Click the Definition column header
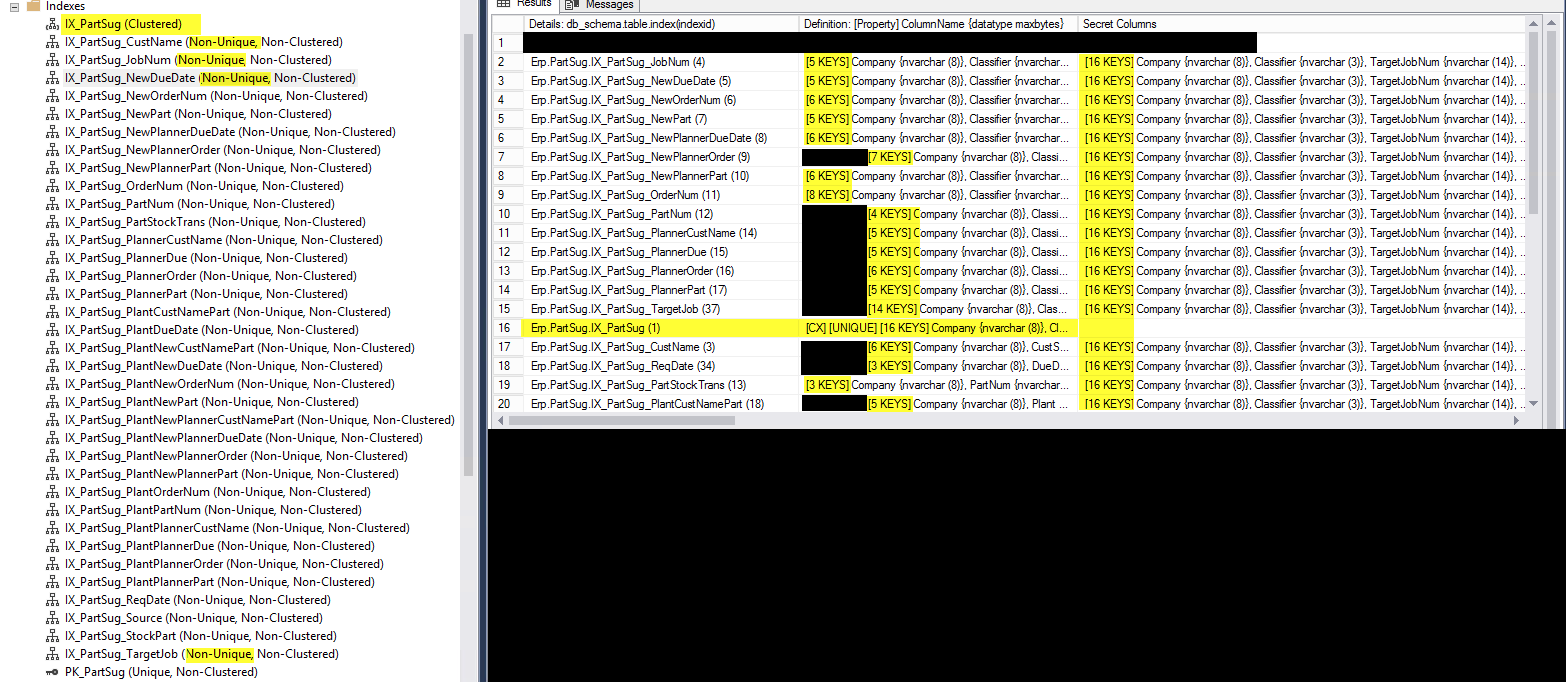 pyautogui.click(x=938, y=23)
